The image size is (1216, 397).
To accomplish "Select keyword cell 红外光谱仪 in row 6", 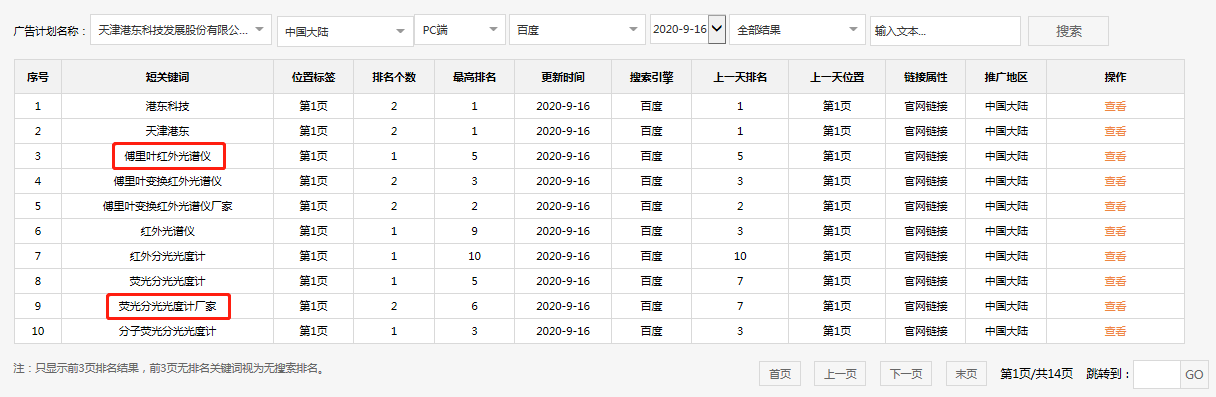I will click(167, 231).
